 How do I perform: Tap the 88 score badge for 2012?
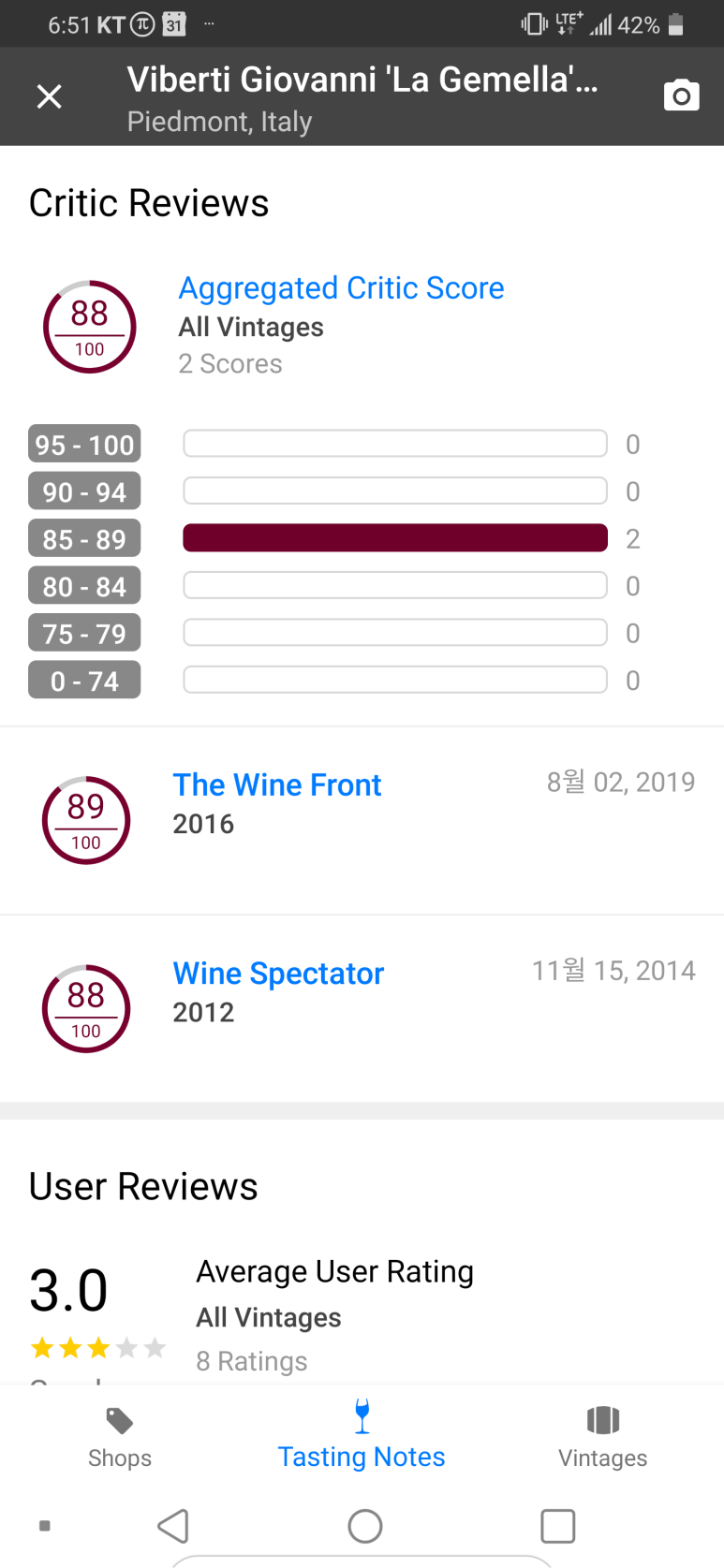pyautogui.click(x=86, y=1008)
